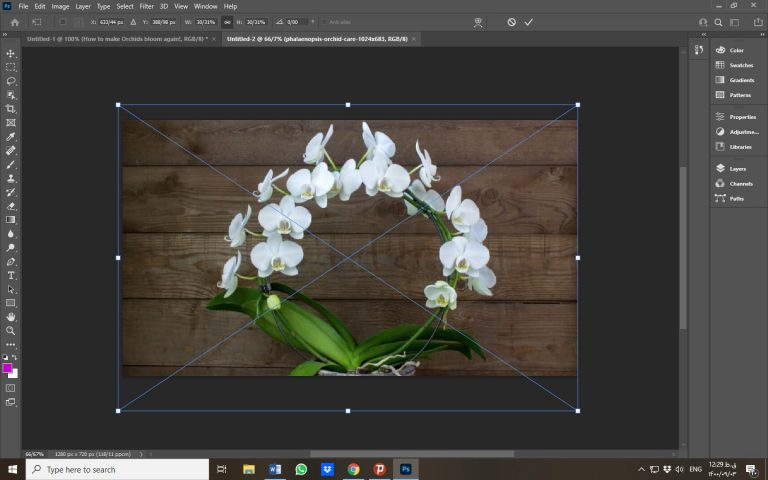
Task: Open the Color panel
Action: pos(739,50)
